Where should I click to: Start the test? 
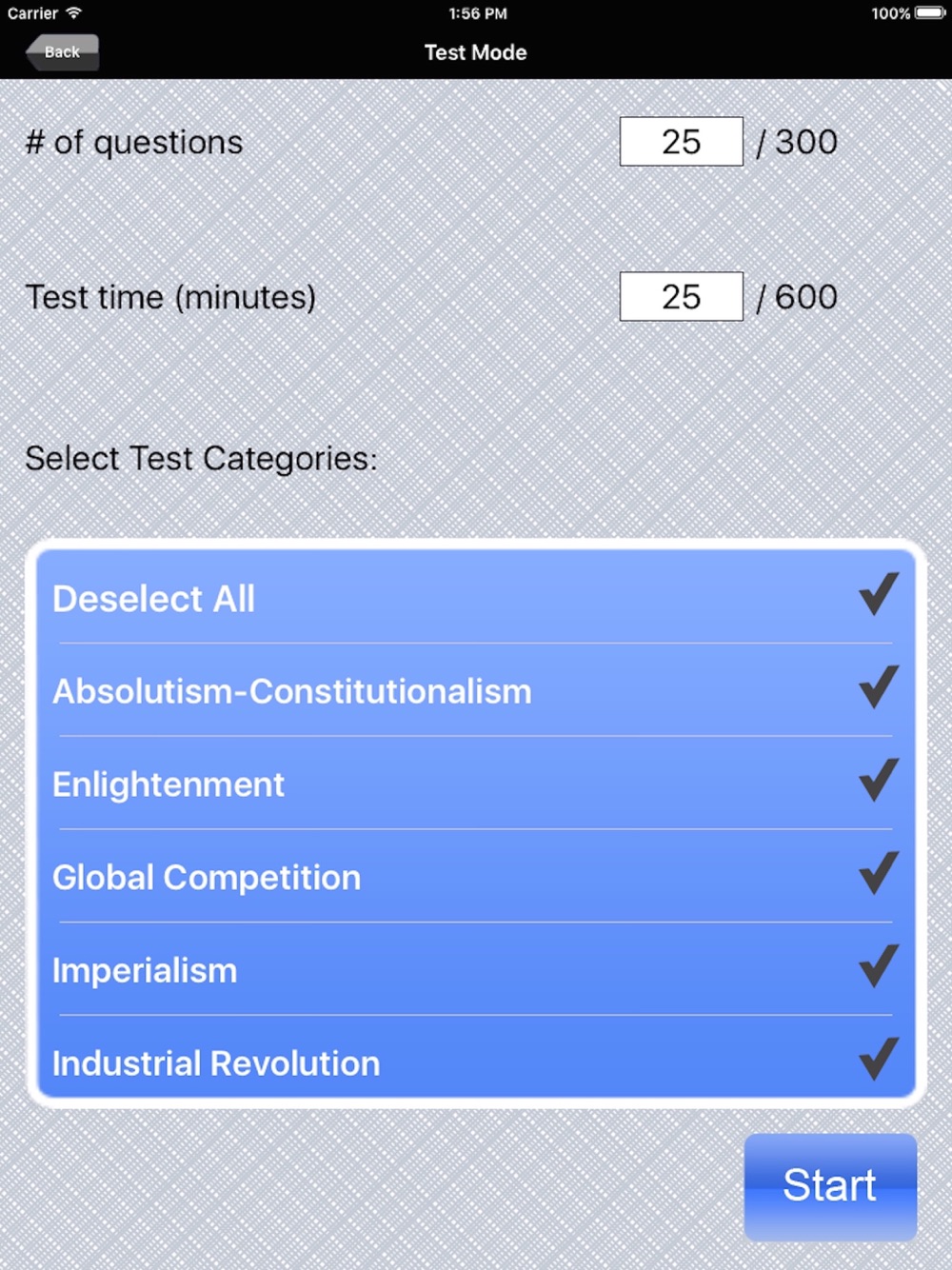click(830, 1186)
